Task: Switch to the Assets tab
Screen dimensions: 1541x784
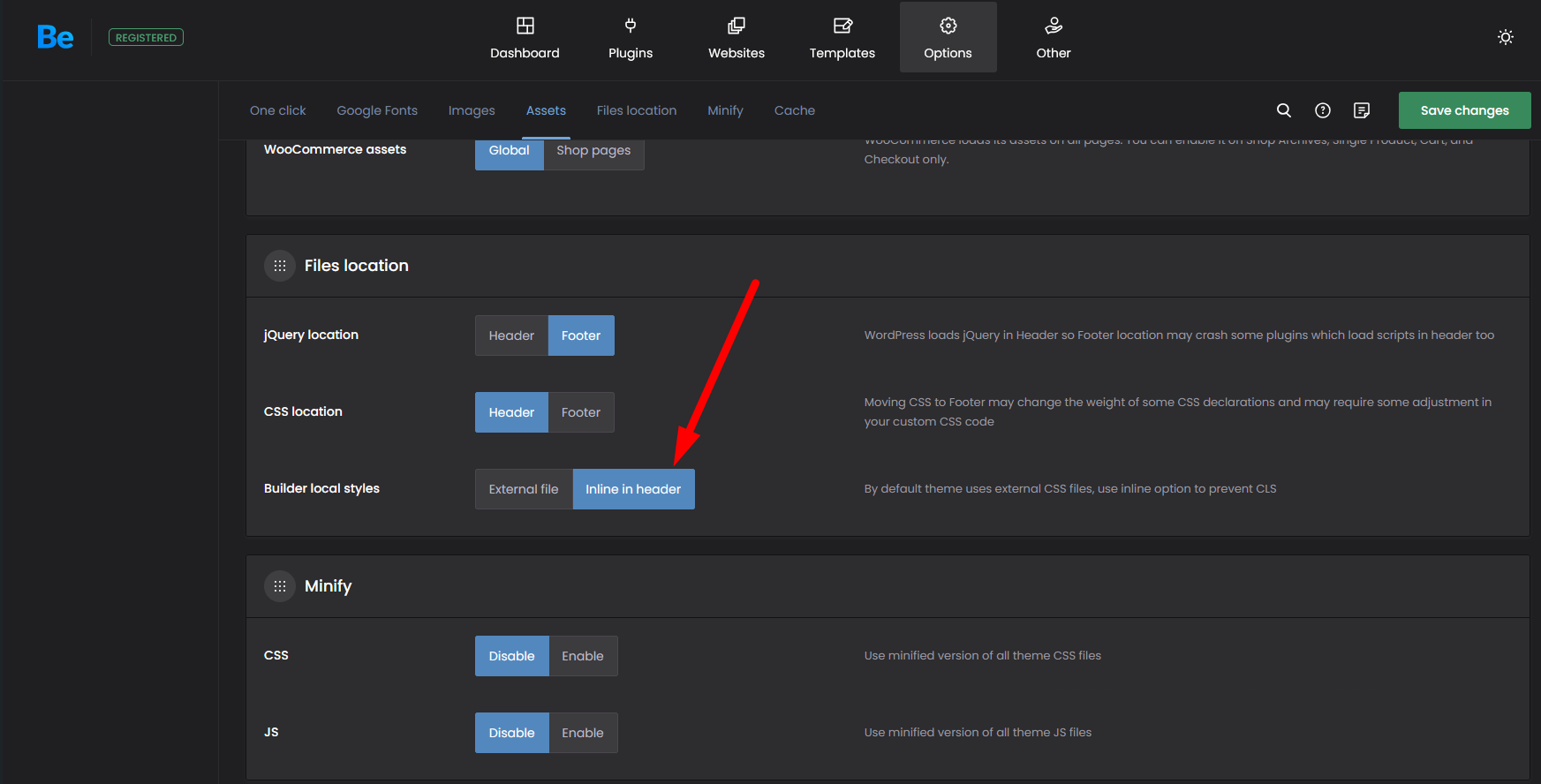Action: pyautogui.click(x=546, y=110)
